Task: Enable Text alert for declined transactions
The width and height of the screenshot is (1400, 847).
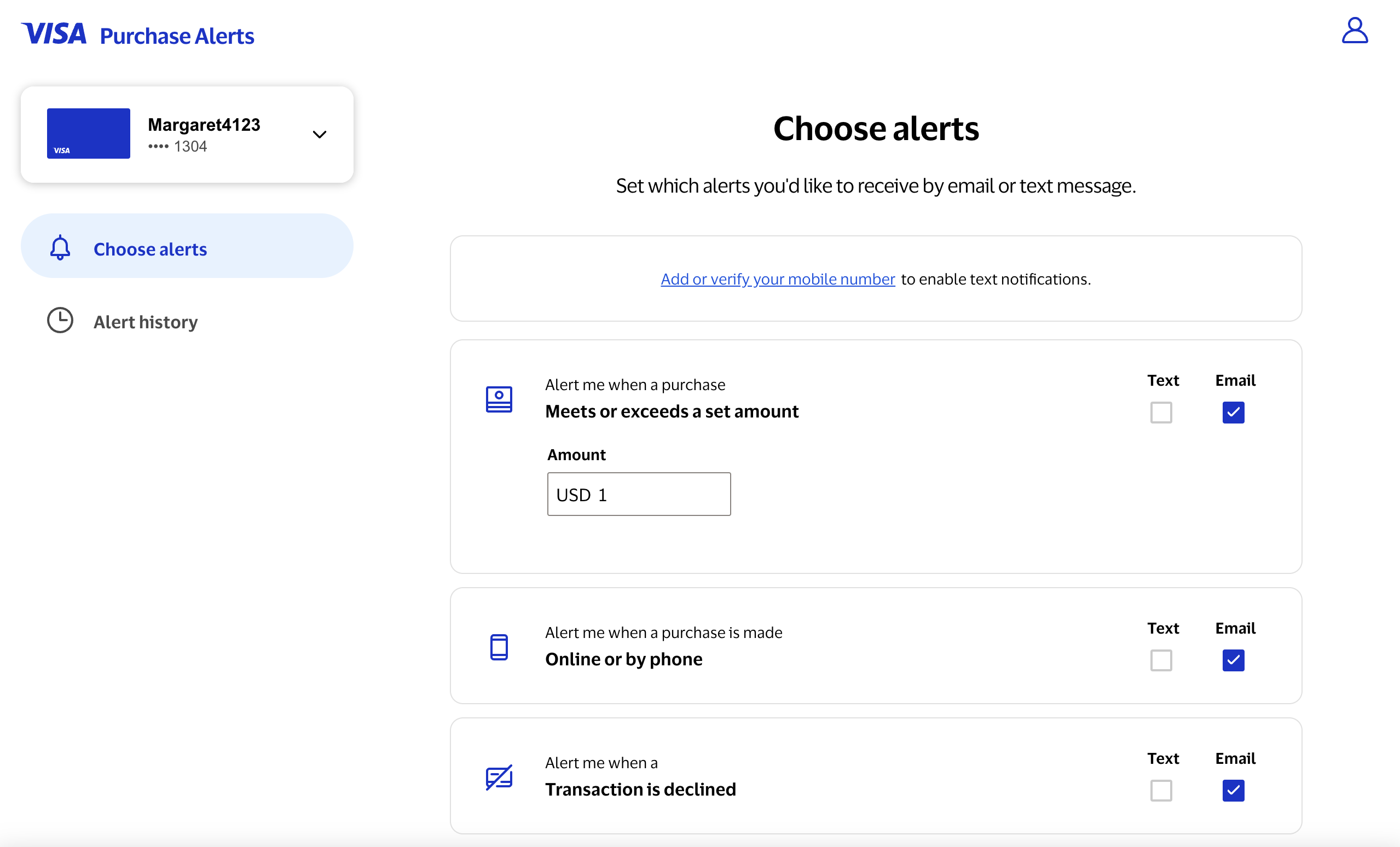Action: pos(1161,790)
